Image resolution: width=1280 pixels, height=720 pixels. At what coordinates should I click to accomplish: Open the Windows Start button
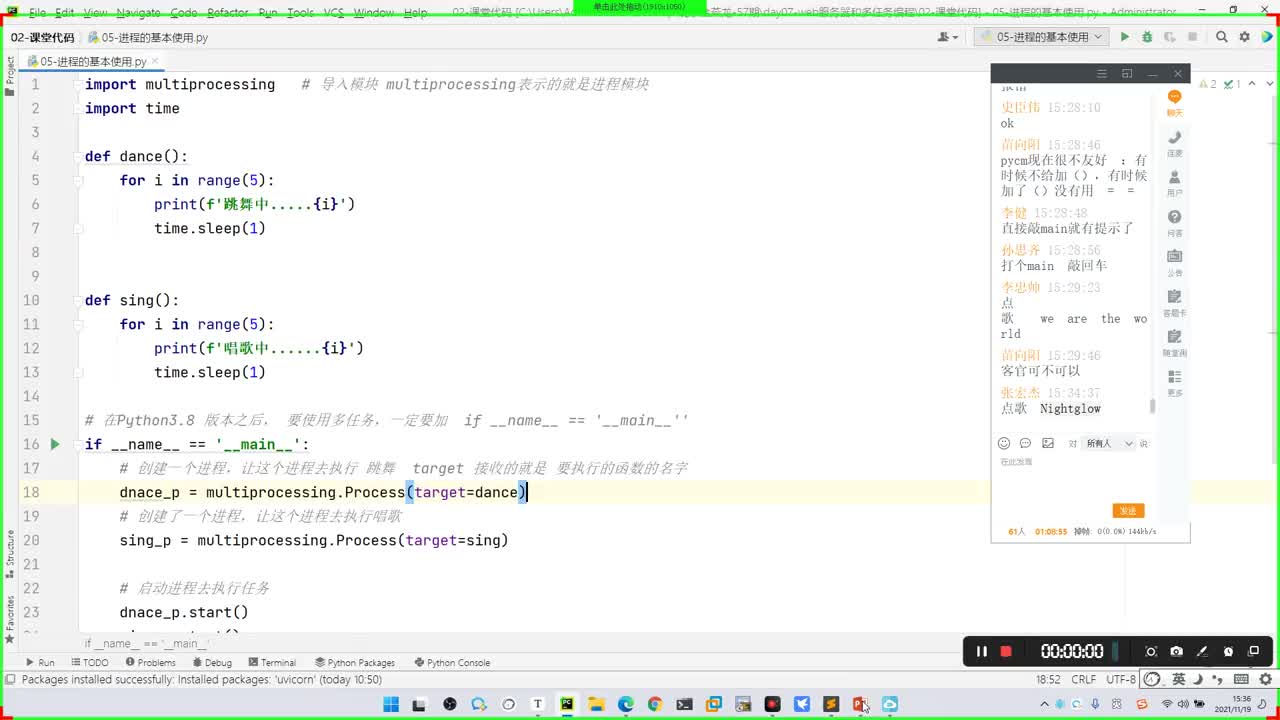[x=391, y=704]
